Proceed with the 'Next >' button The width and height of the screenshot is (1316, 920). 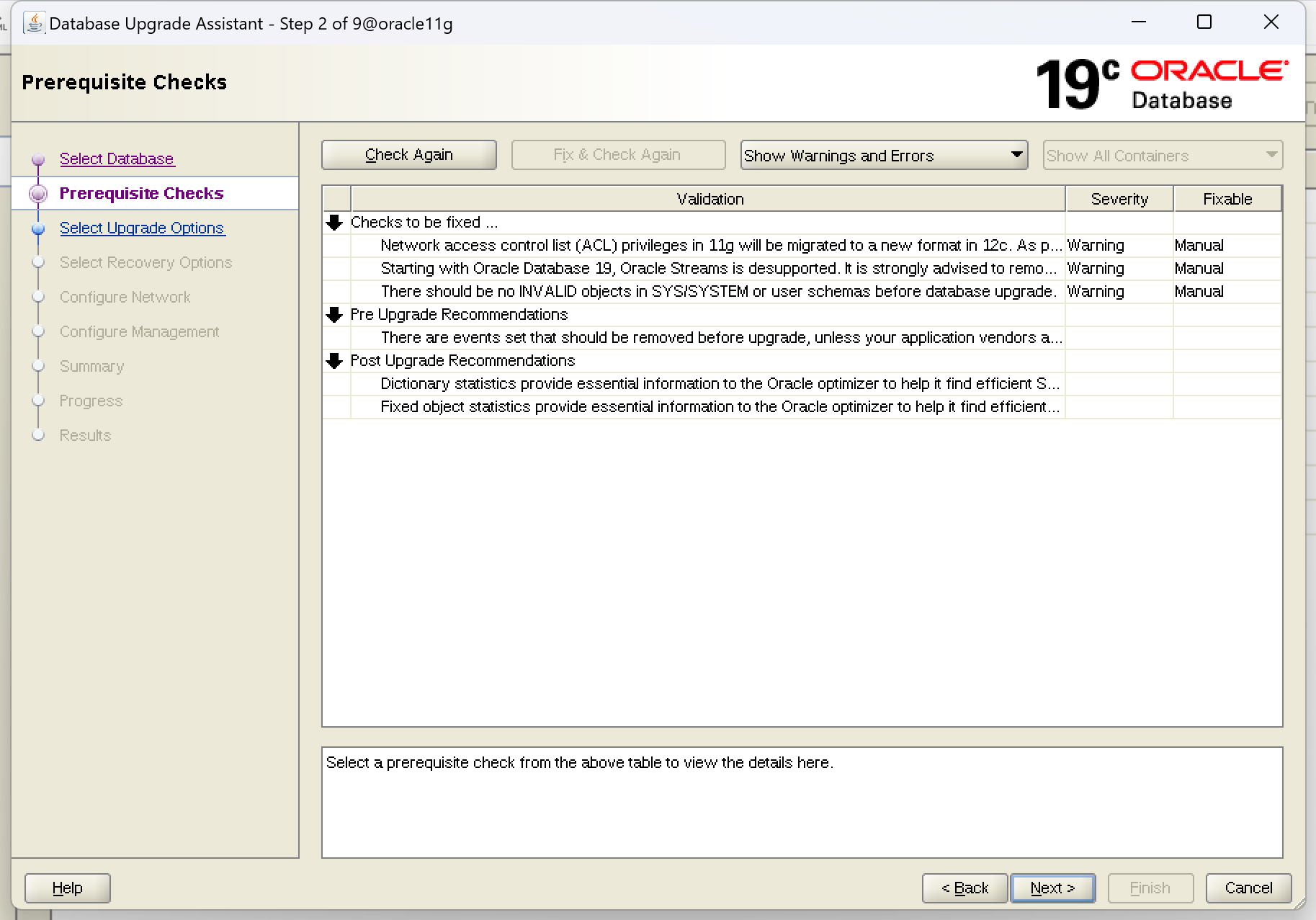(1053, 888)
